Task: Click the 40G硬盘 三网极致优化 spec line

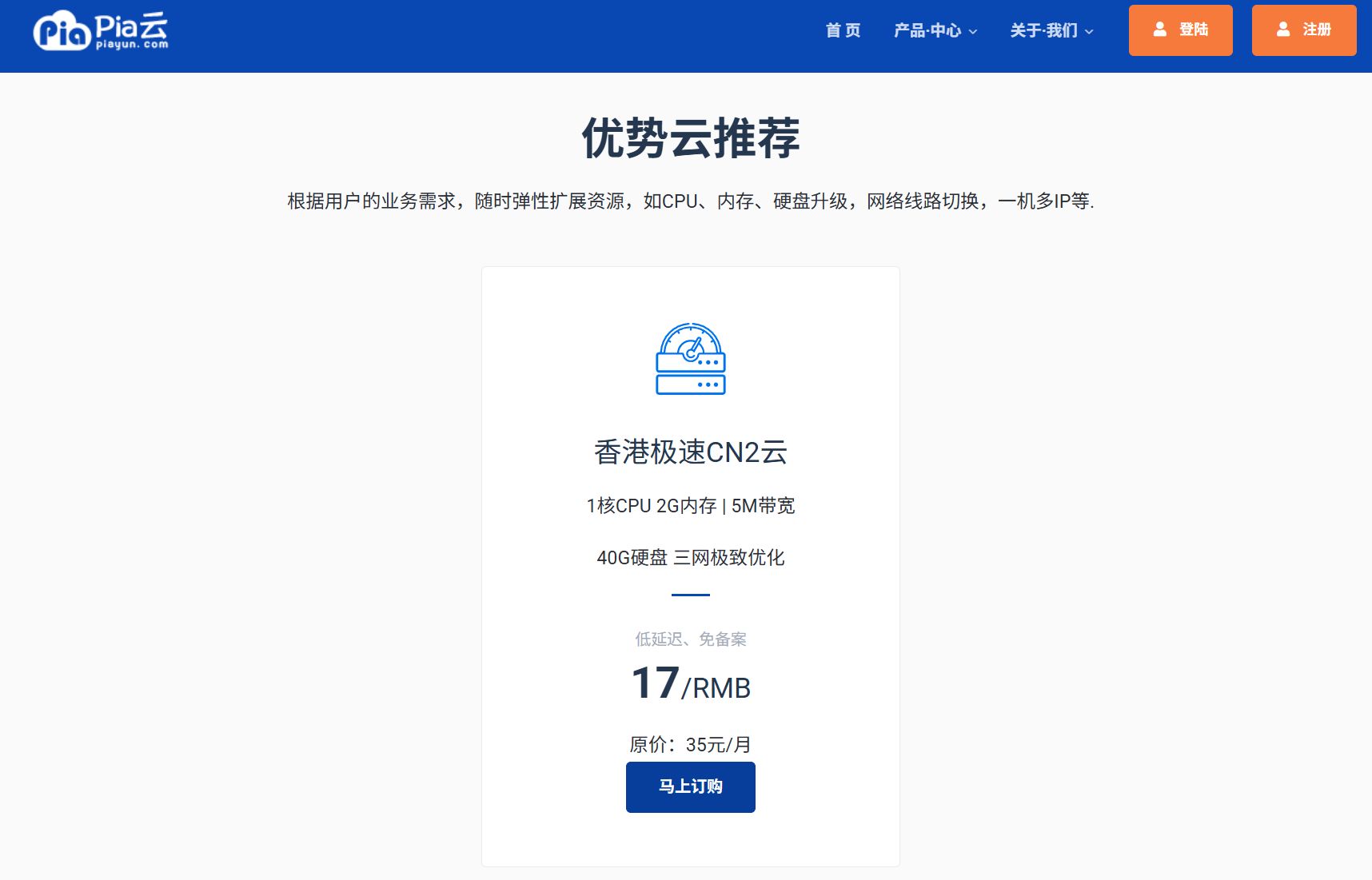Action: (691, 558)
